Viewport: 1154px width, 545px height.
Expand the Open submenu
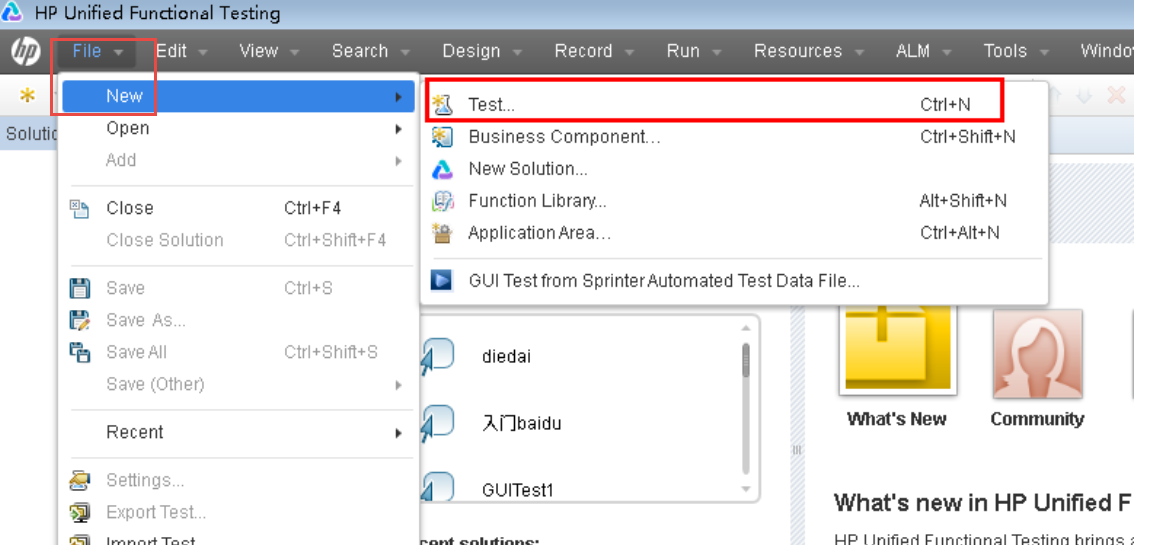(238, 129)
